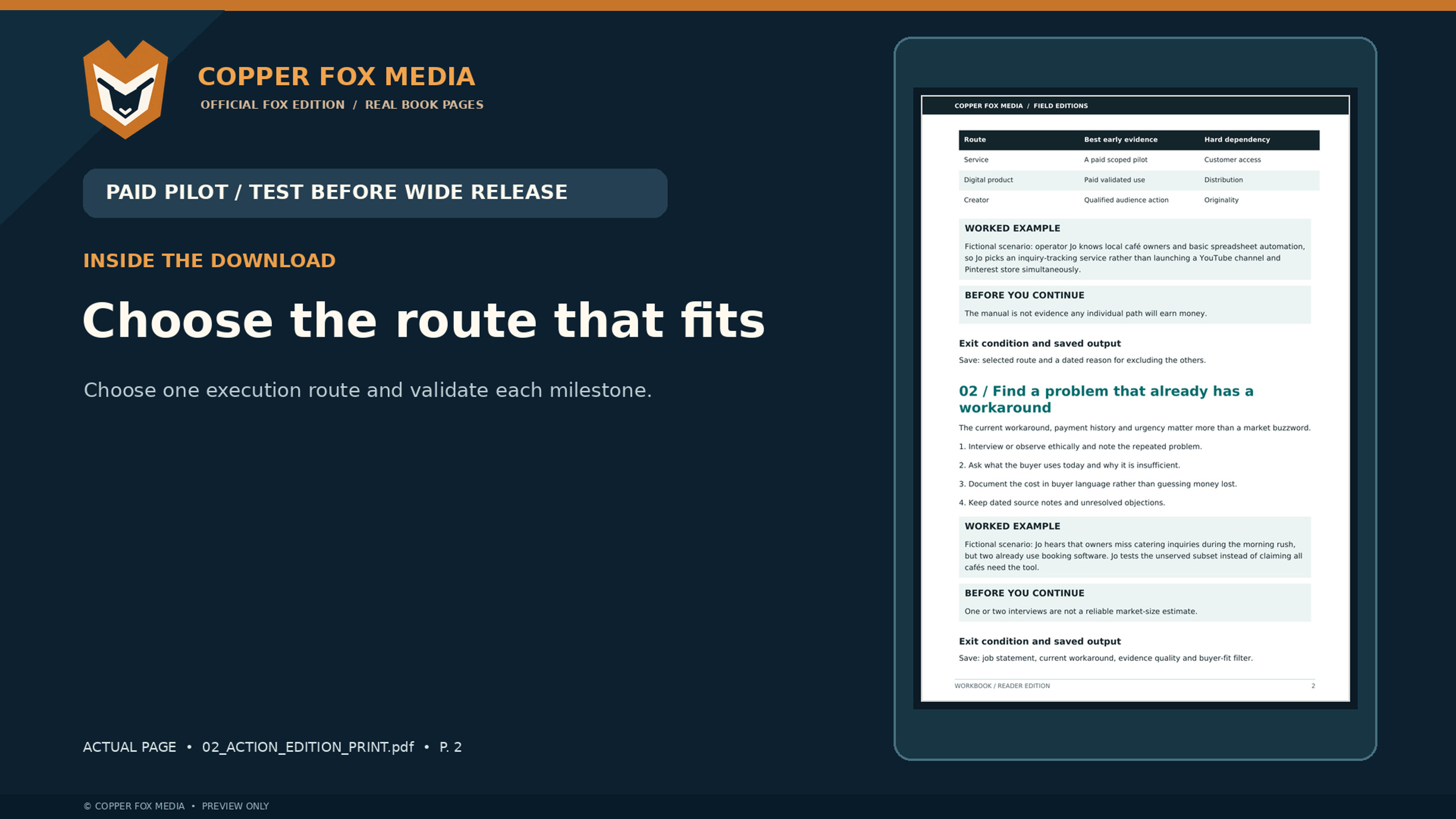Select the PAID PILOT / TEST BEFORE WIDE RELEASE banner
The height and width of the screenshot is (819, 1456).
coord(375,193)
